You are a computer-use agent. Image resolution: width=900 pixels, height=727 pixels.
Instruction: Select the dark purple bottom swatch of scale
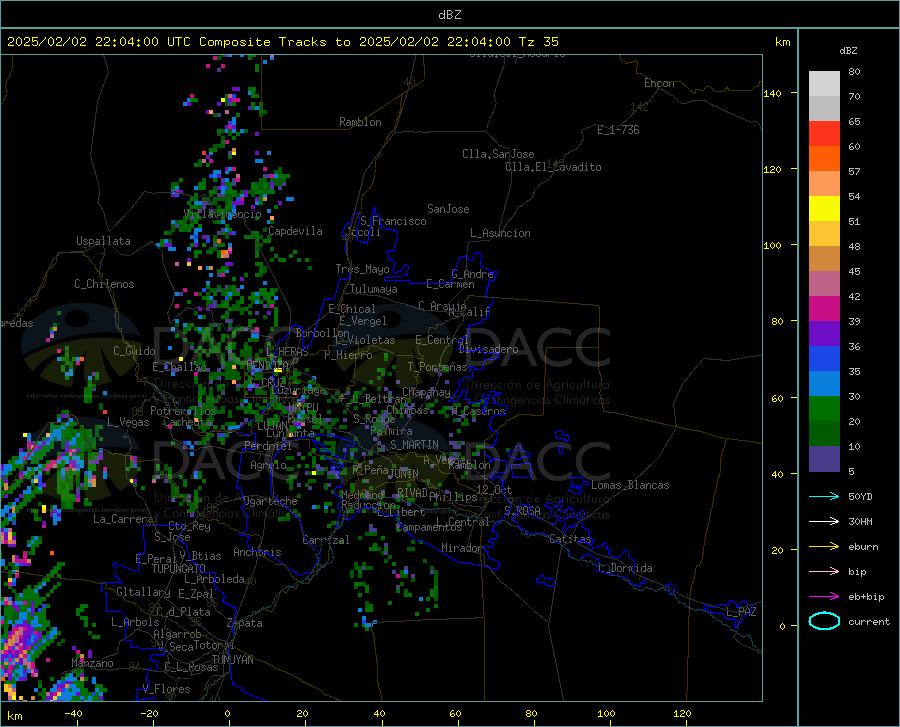pos(824,459)
